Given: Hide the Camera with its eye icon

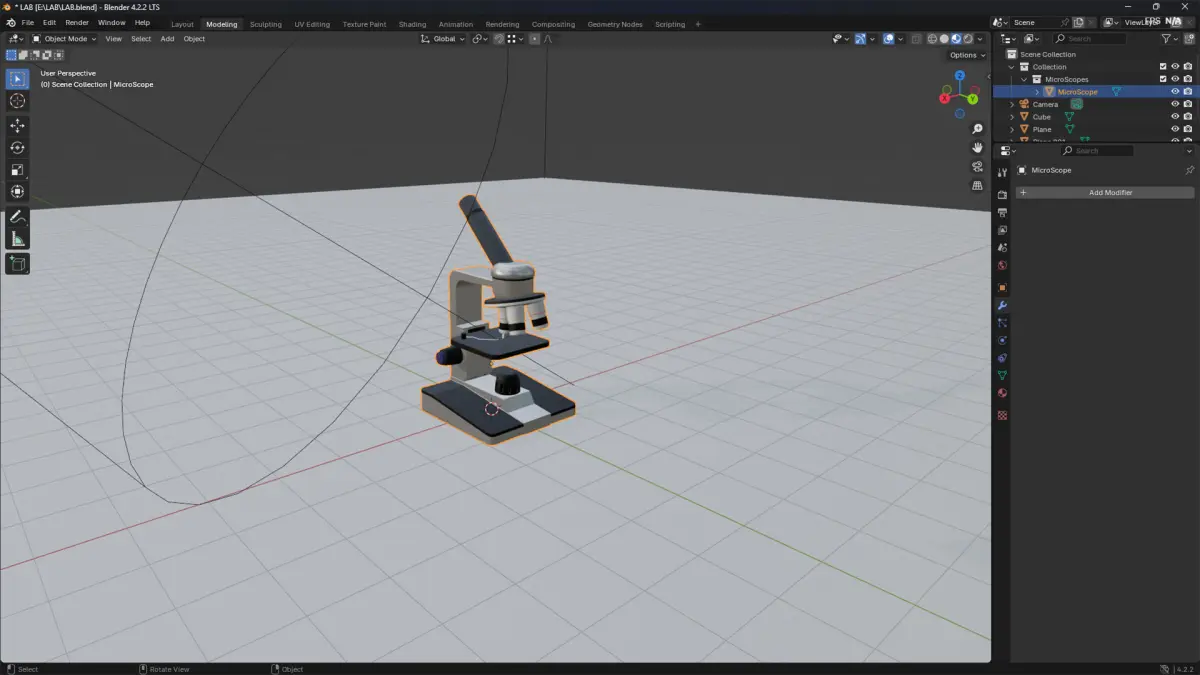Looking at the screenshot, I should [1175, 104].
